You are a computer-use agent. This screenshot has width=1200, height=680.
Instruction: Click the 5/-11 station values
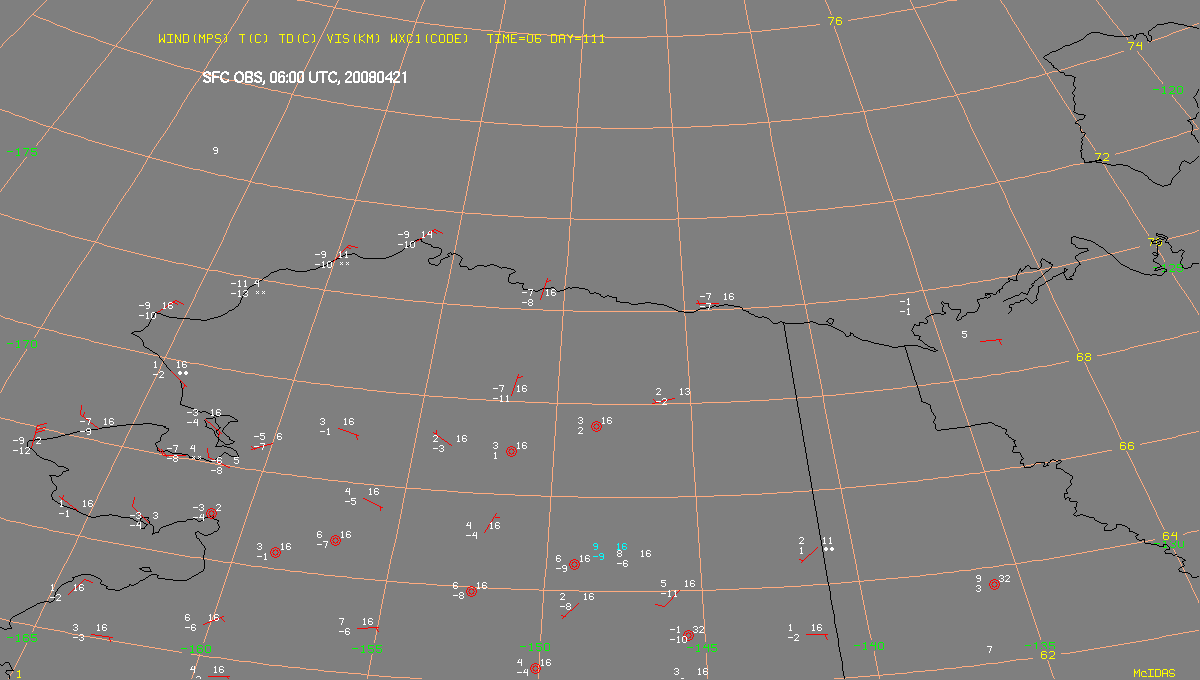(669, 588)
